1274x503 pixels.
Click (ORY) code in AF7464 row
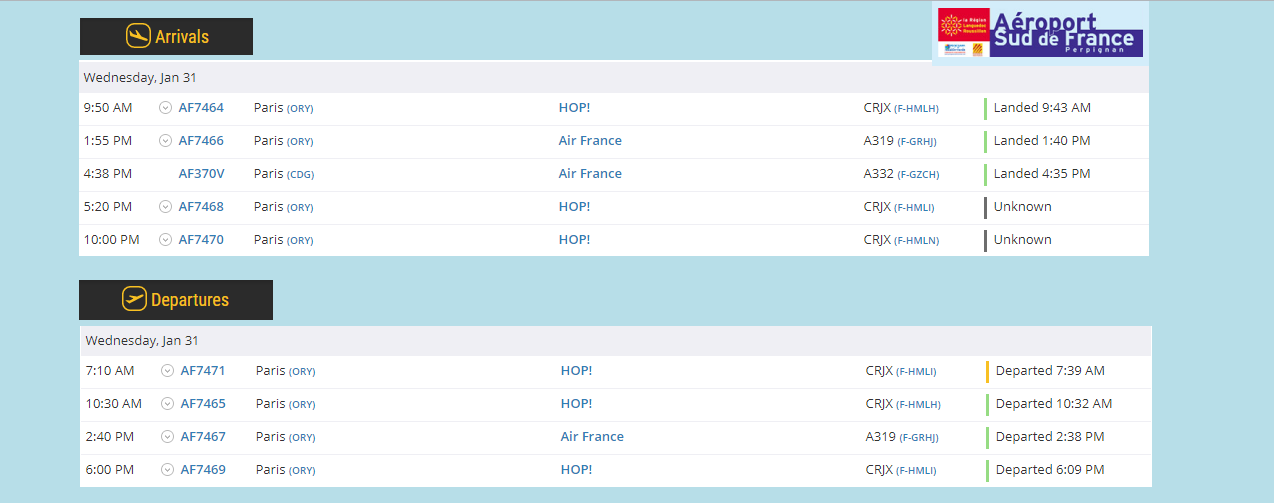pos(300,109)
